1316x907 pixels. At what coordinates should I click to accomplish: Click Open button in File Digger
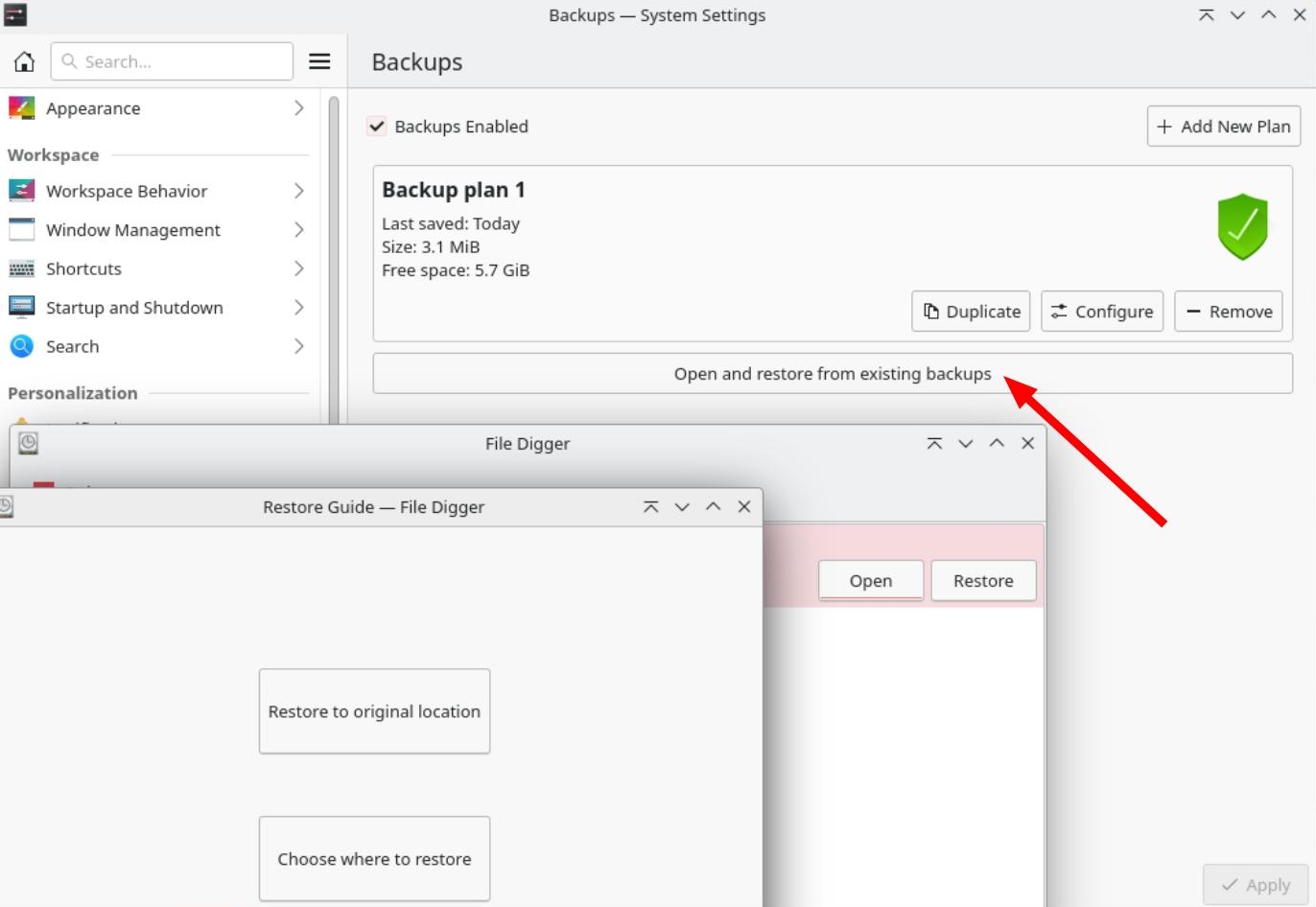(x=871, y=581)
